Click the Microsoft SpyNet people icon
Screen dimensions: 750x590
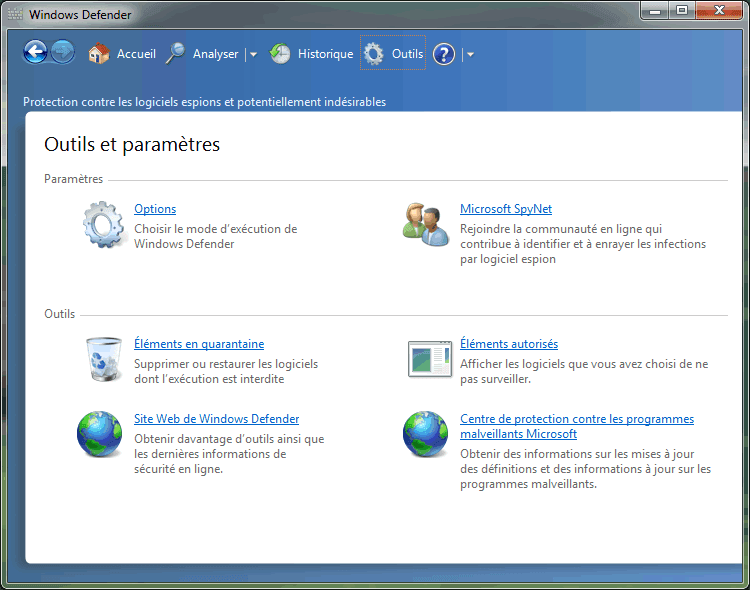tap(426, 224)
